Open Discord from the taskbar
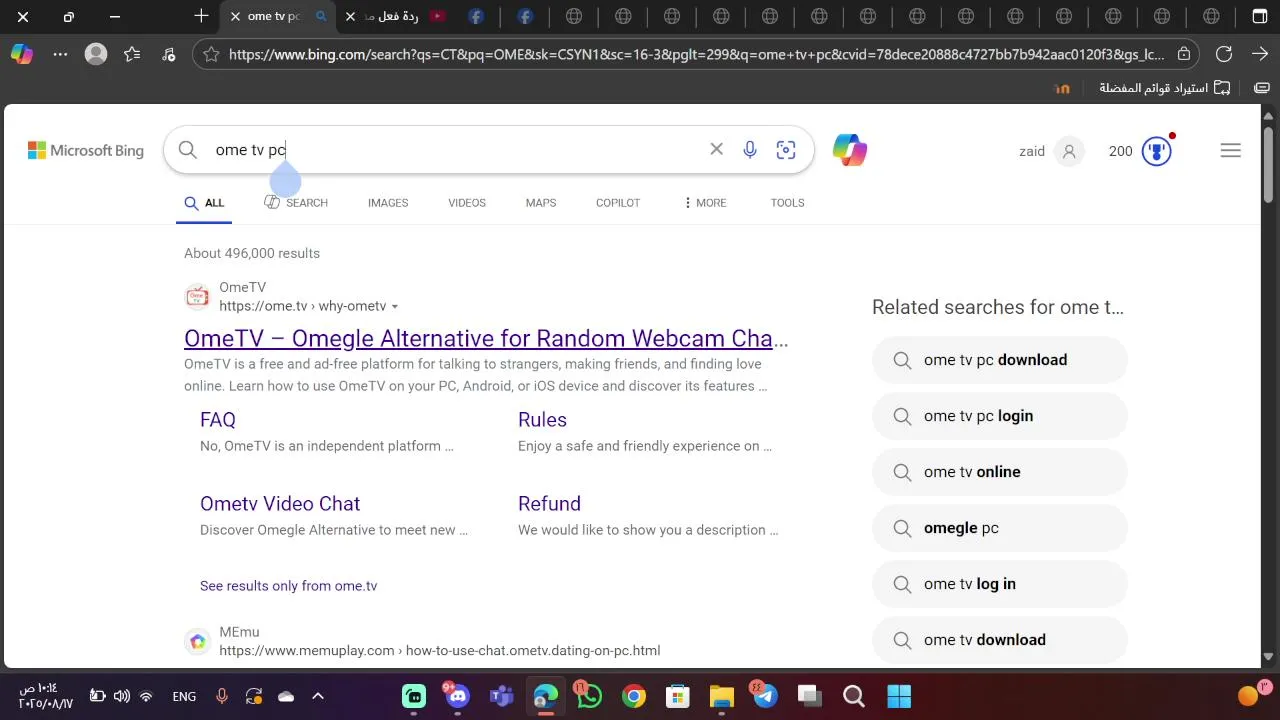Screen dimensions: 1280x720 click(458, 696)
